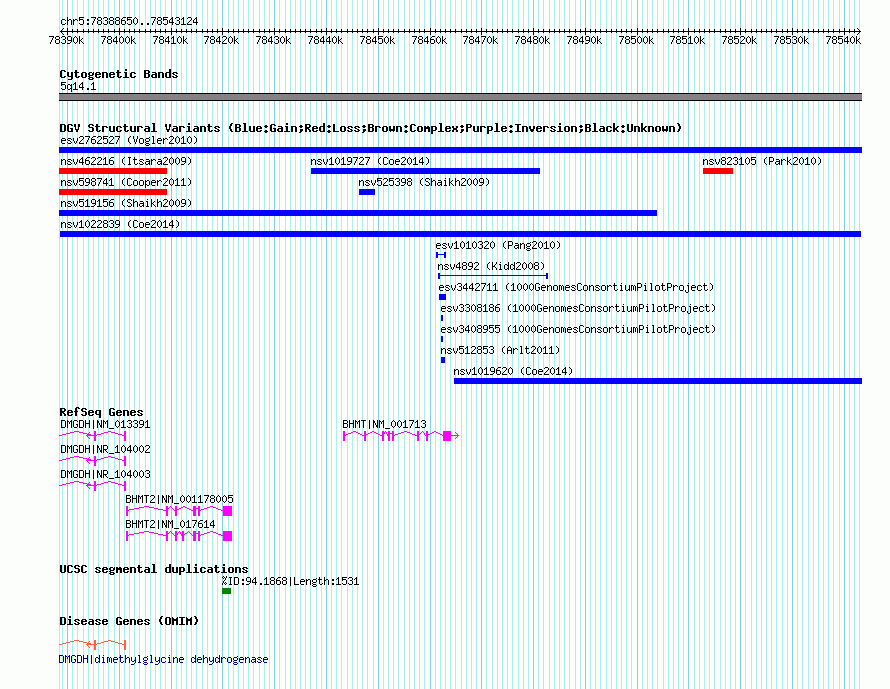Click the nsv823105 (Park2010) label text
890x689 pixels.
coord(762,161)
